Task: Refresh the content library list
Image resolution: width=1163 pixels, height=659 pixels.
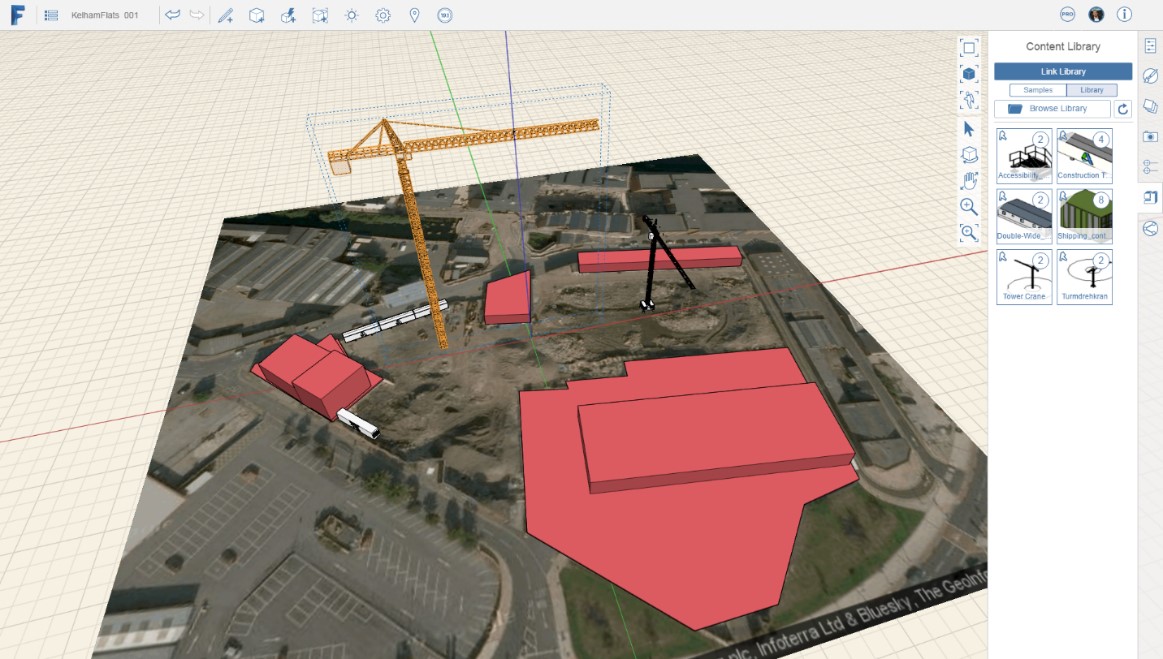Action: pos(1122,109)
